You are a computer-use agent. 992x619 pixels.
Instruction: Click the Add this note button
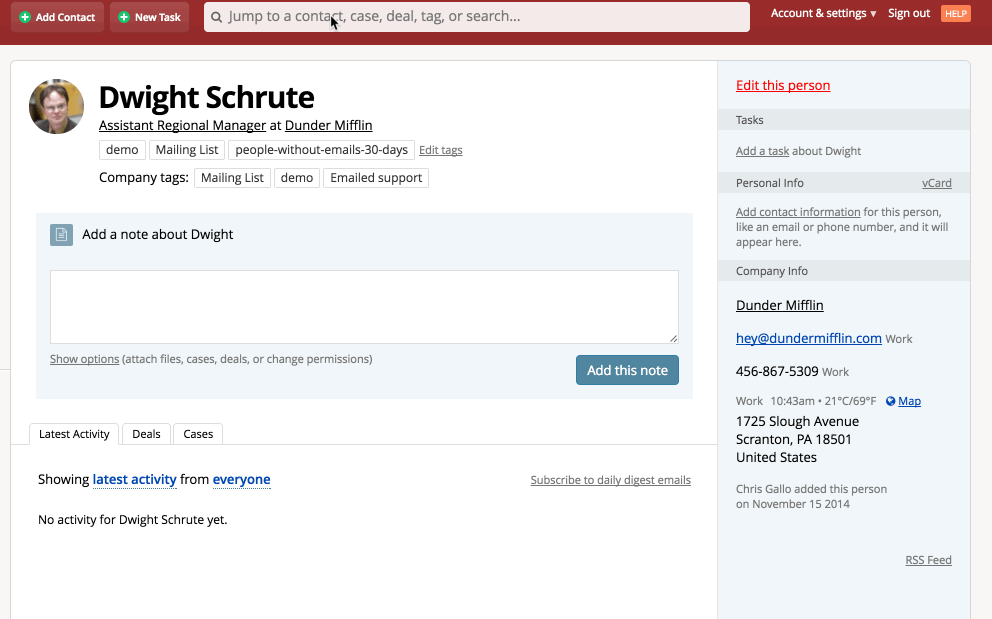click(x=627, y=370)
